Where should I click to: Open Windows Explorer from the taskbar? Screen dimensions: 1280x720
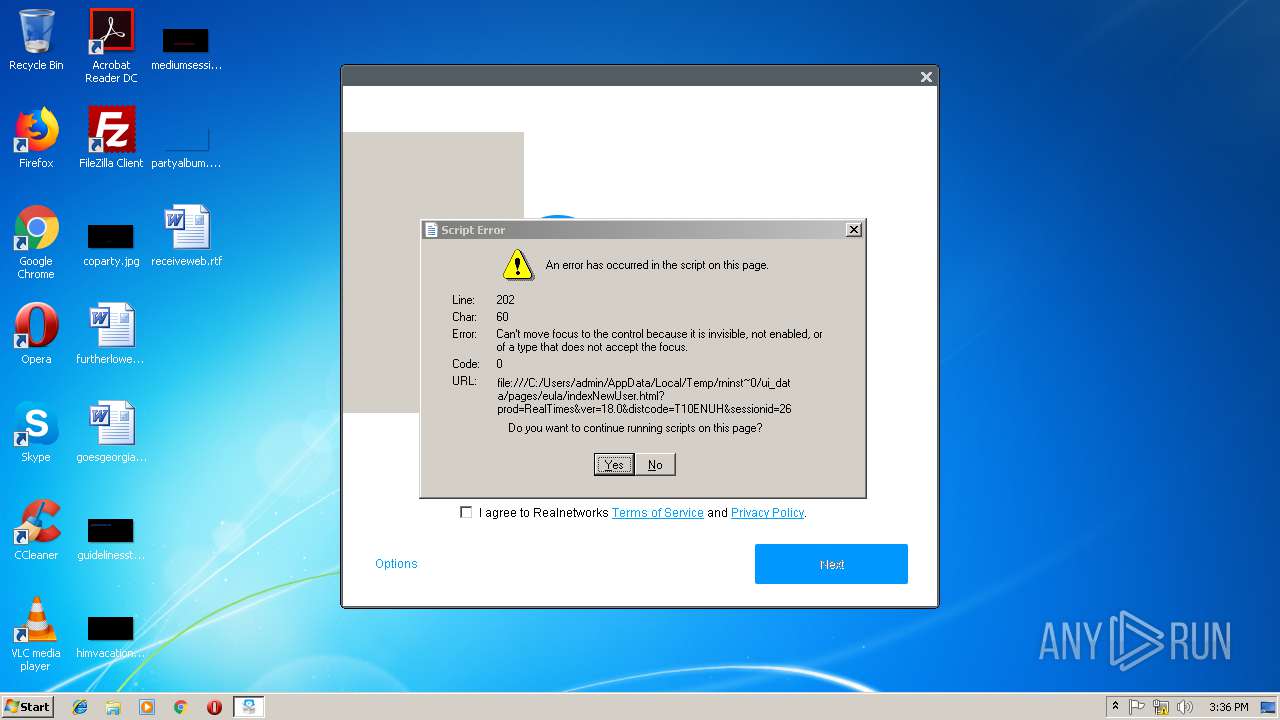pyautogui.click(x=113, y=707)
